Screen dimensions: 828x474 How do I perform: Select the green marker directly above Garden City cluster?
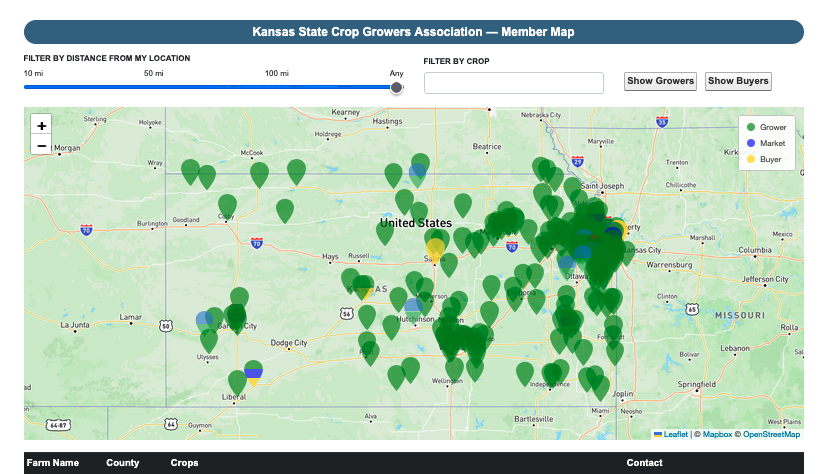(239, 299)
